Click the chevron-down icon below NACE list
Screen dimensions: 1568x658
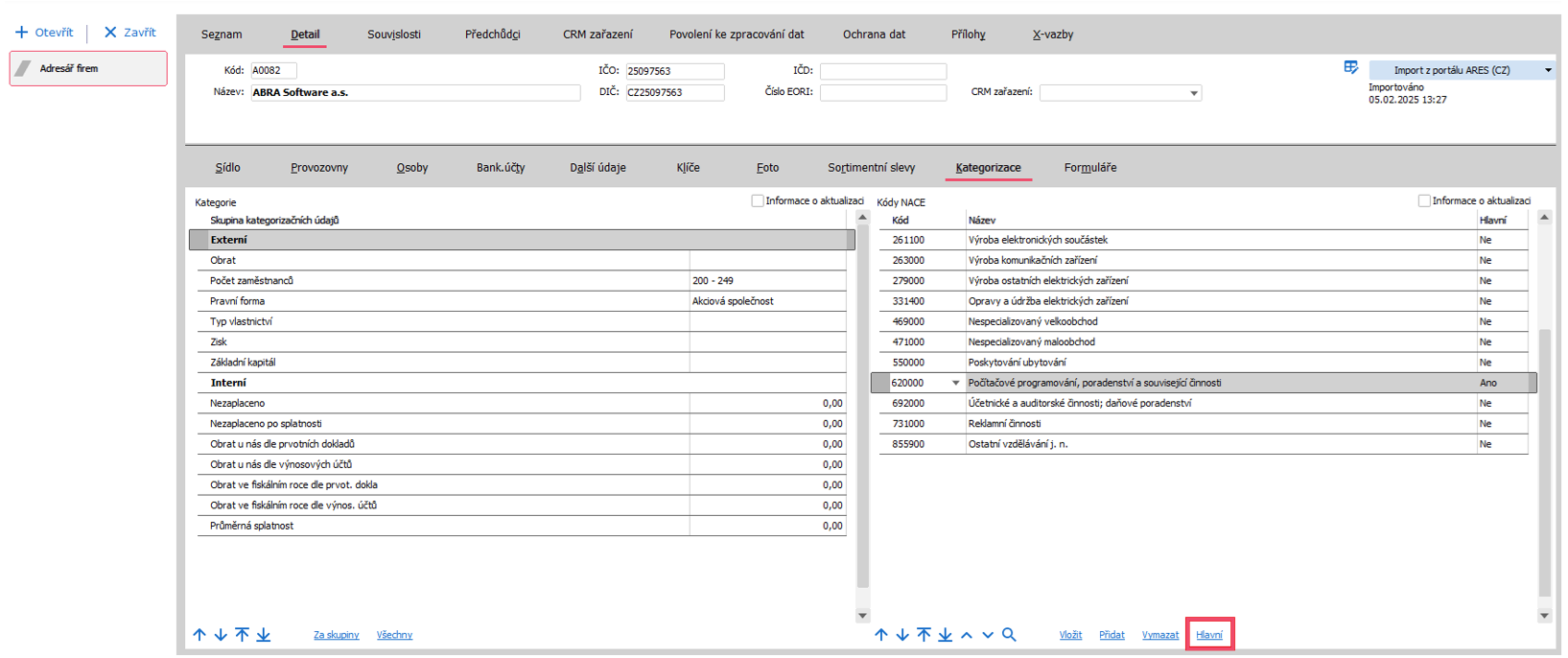coord(988,635)
